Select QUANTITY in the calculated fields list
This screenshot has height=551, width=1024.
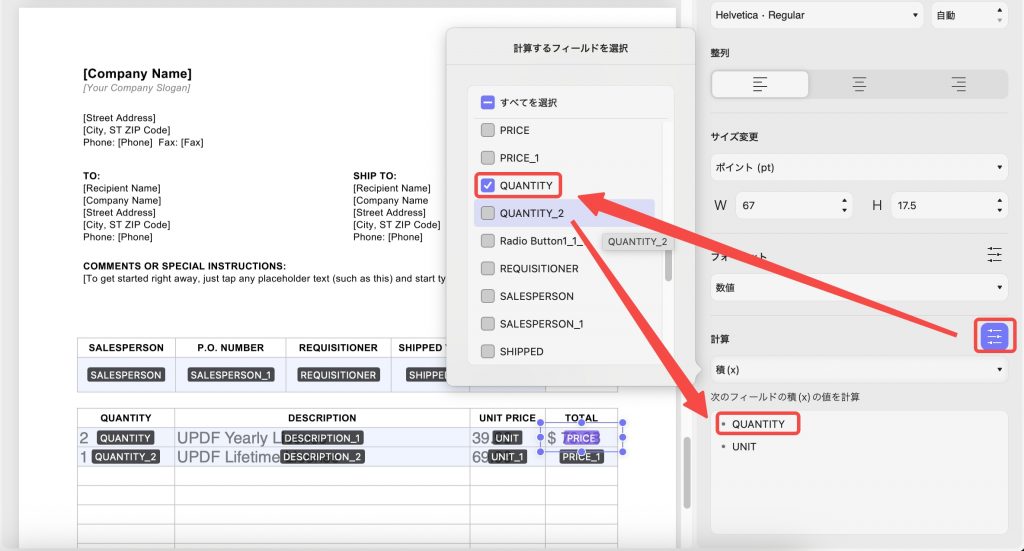click(x=758, y=424)
